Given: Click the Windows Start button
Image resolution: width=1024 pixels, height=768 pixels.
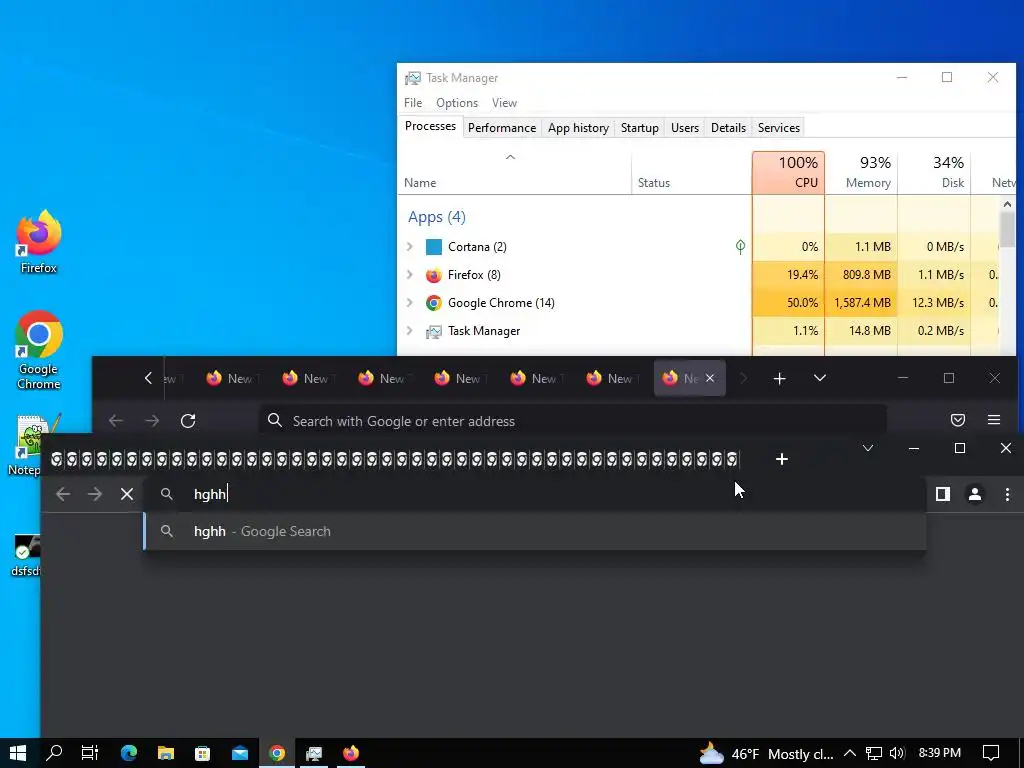Looking at the screenshot, I should [x=18, y=753].
